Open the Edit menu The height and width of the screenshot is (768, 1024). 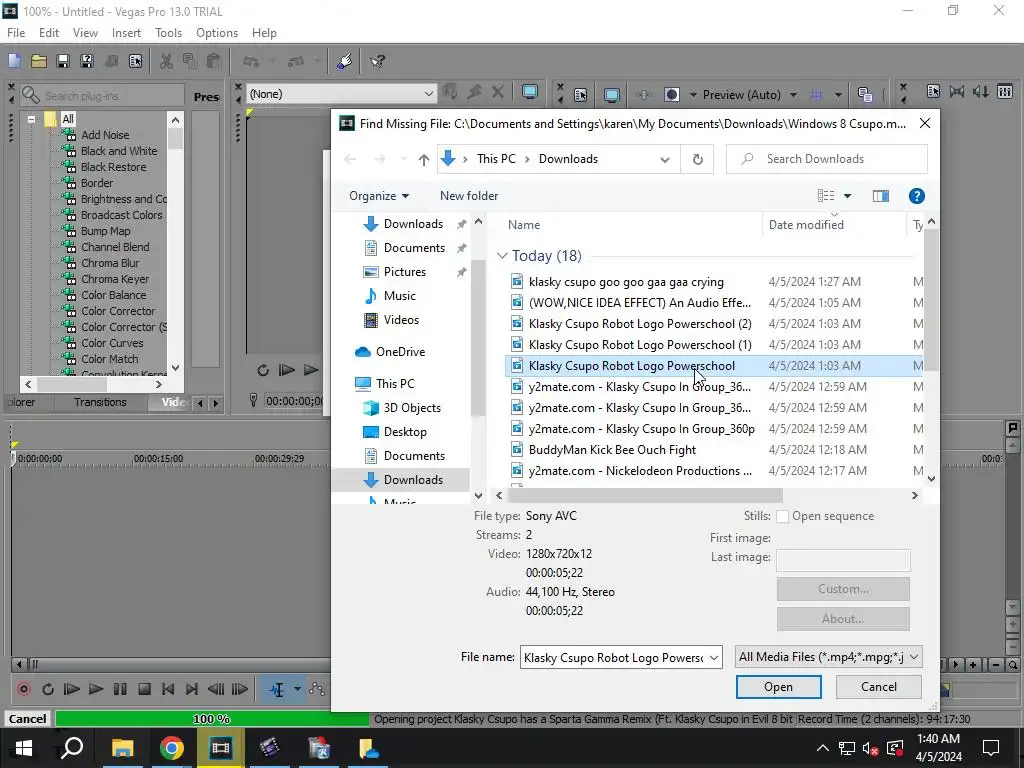(x=49, y=33)
